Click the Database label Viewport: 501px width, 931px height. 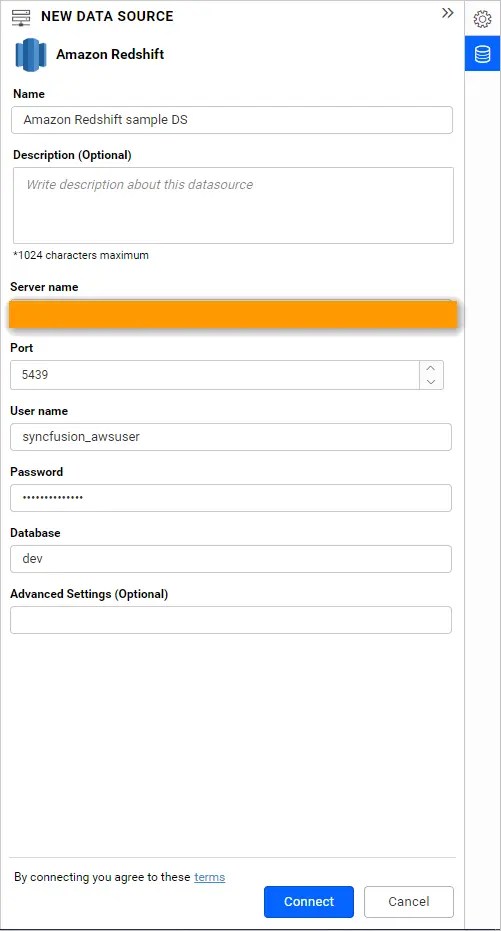point(35,533)
